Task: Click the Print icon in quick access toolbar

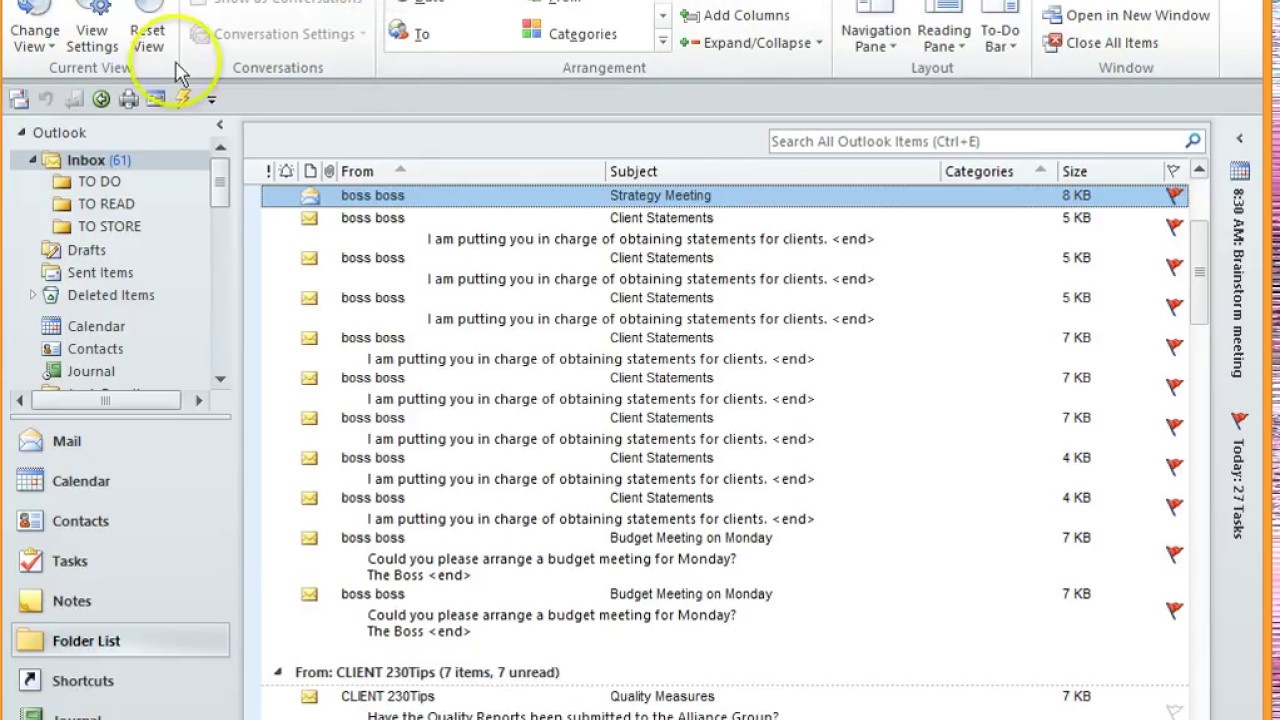Action: [129, 98]
